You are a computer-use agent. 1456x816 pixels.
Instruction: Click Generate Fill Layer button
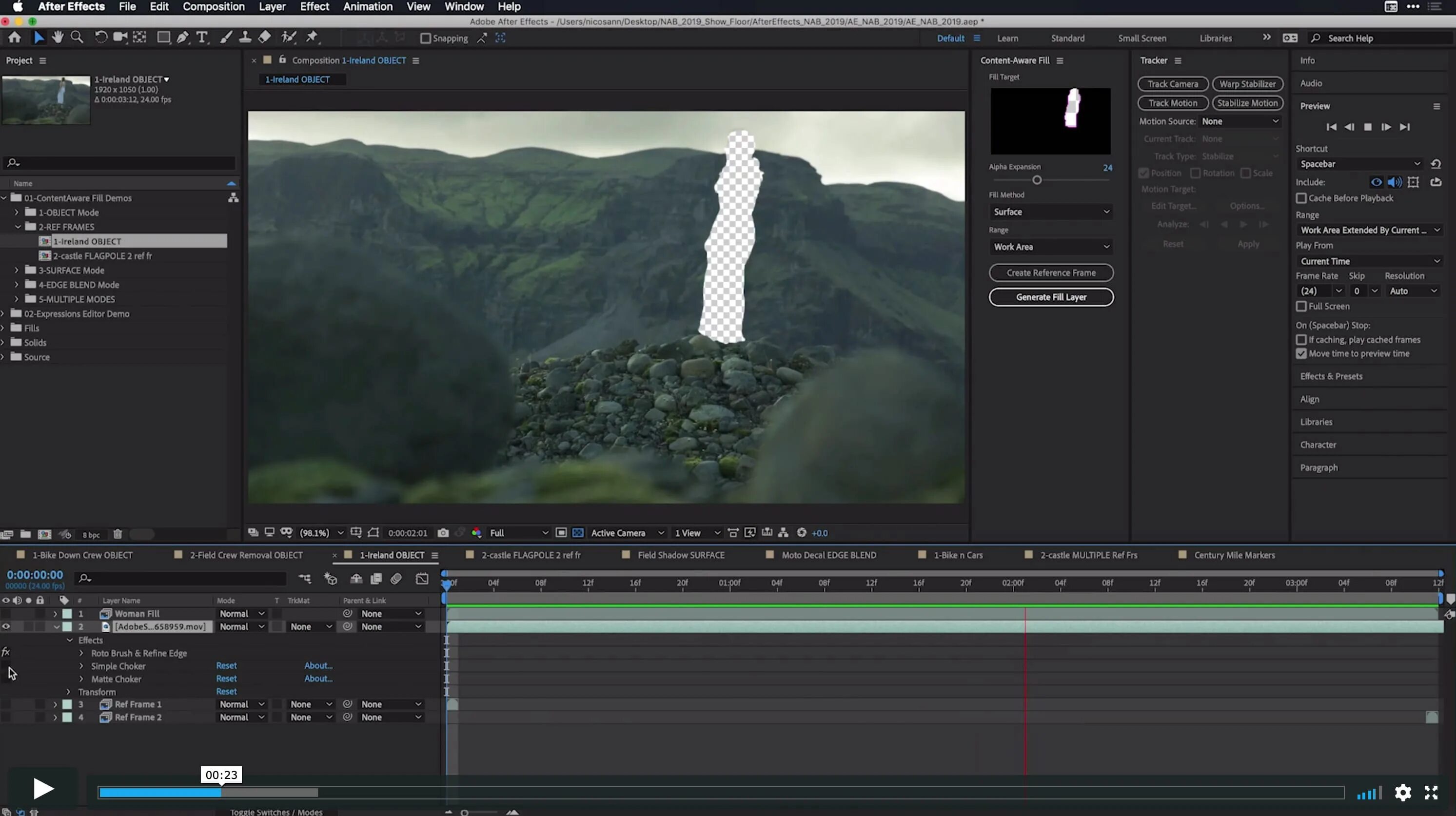click(1050, 296)
